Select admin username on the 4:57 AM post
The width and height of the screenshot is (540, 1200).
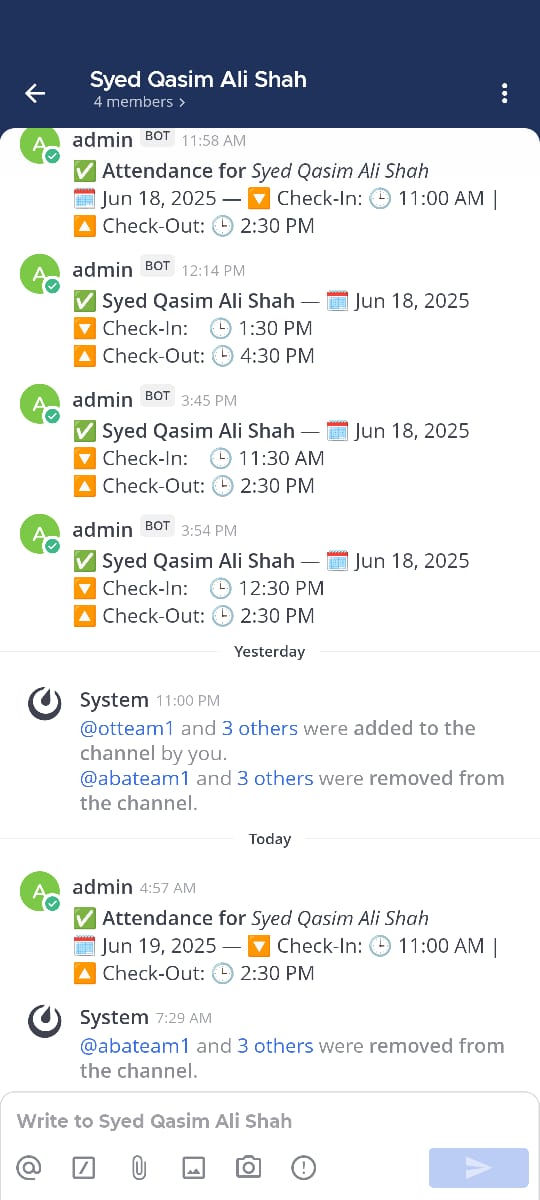102,887
